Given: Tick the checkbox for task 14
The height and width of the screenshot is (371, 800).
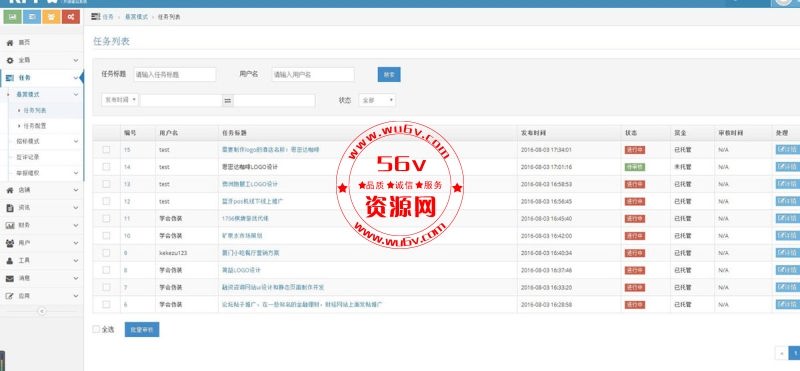Looking at the screenshot, I should point(106,166).
